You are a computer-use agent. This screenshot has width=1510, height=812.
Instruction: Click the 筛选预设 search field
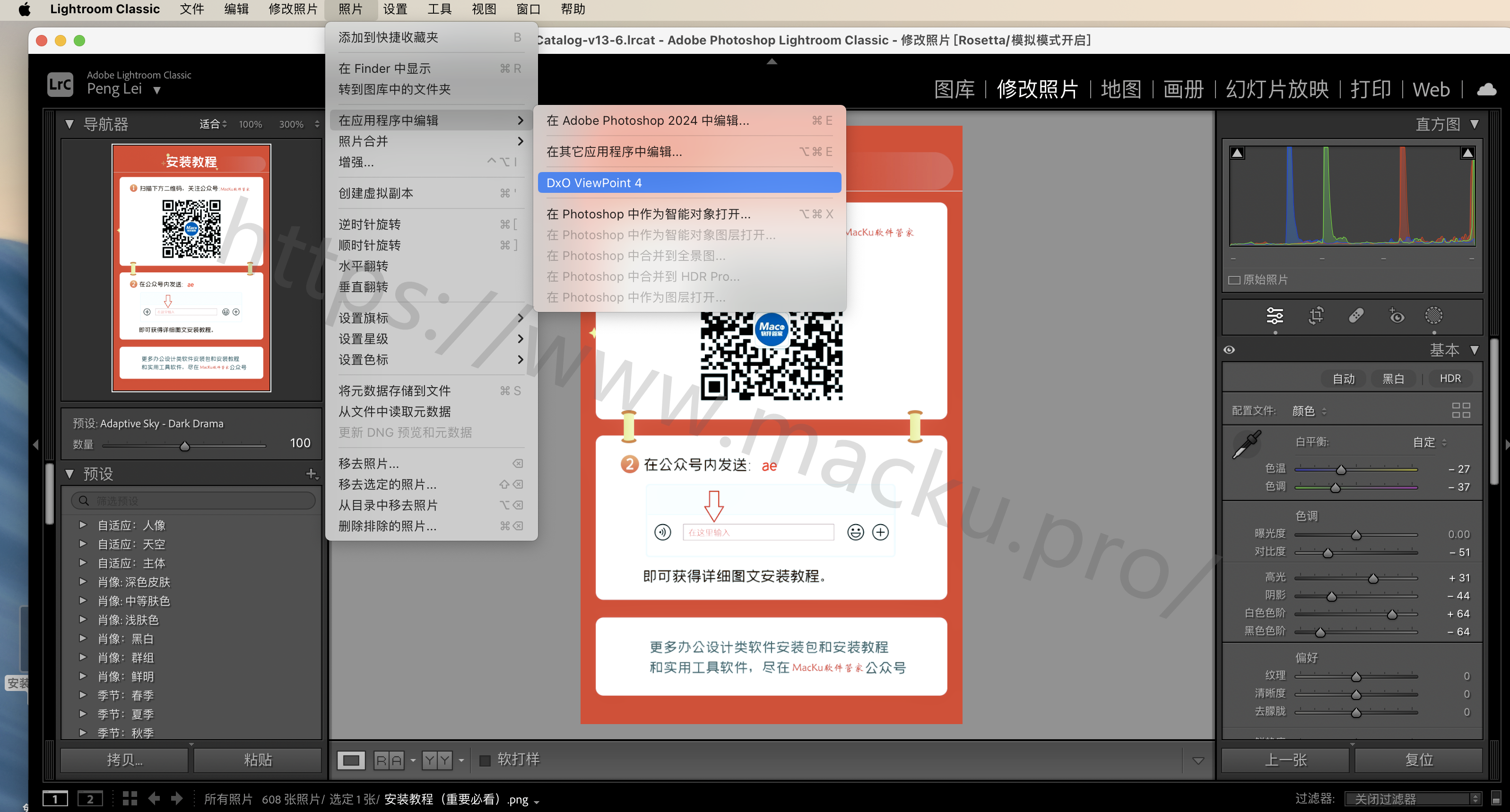click(193, 501)
